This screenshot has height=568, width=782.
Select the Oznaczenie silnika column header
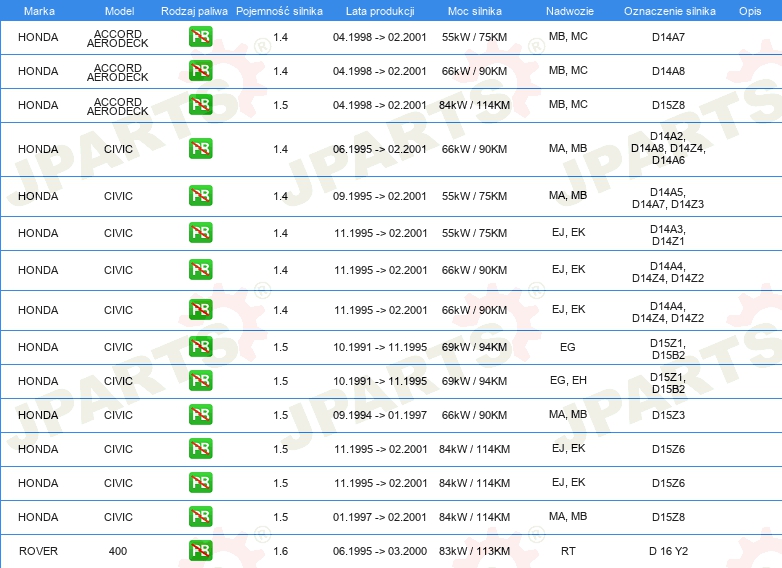(670, 11)
